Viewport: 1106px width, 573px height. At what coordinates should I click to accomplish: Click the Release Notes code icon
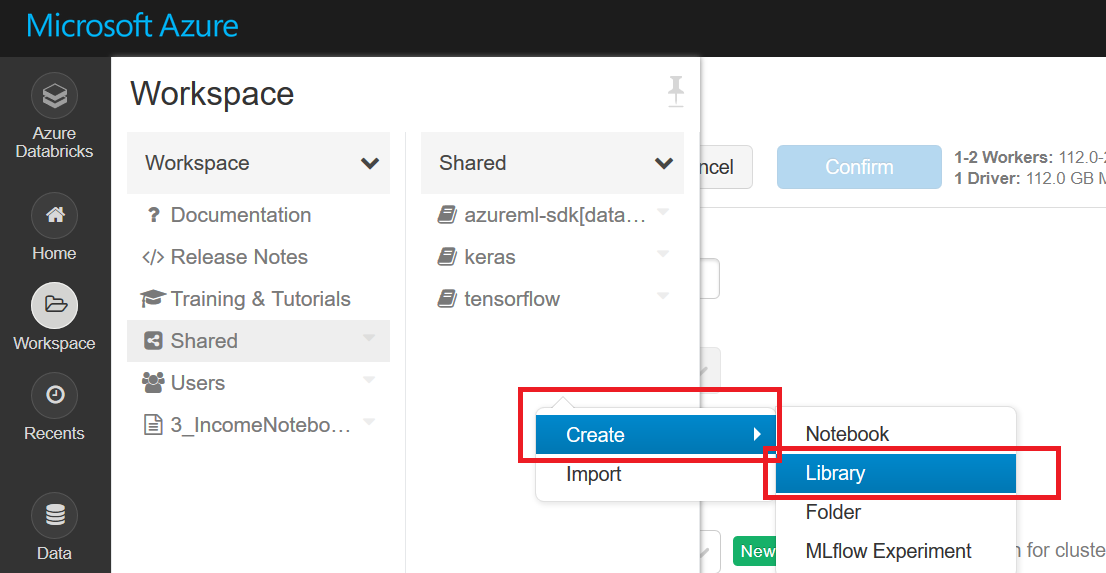[153, 257]
